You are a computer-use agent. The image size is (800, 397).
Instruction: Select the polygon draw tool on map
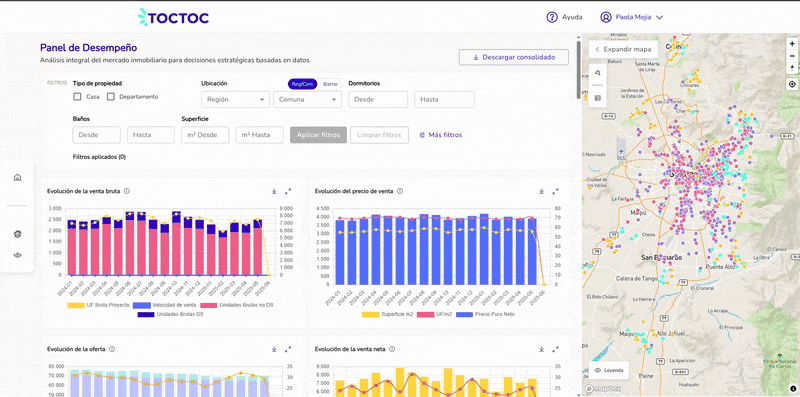(x=598, y=73)
